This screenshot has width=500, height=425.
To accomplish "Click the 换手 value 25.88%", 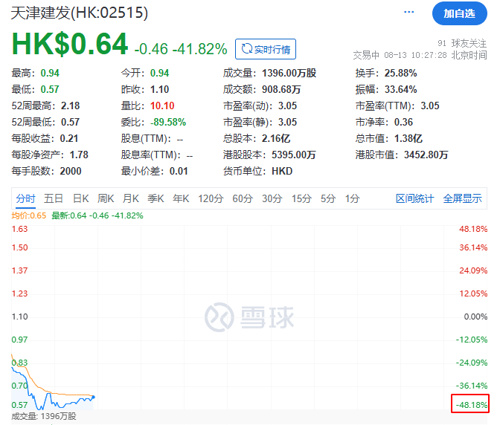I will pos(401,73).
